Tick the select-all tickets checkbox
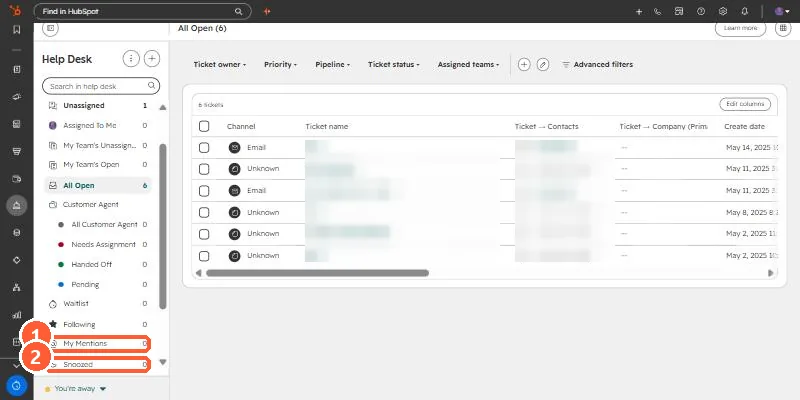The height and width of the screenshot is (400, 800). (x=204, y=126)
